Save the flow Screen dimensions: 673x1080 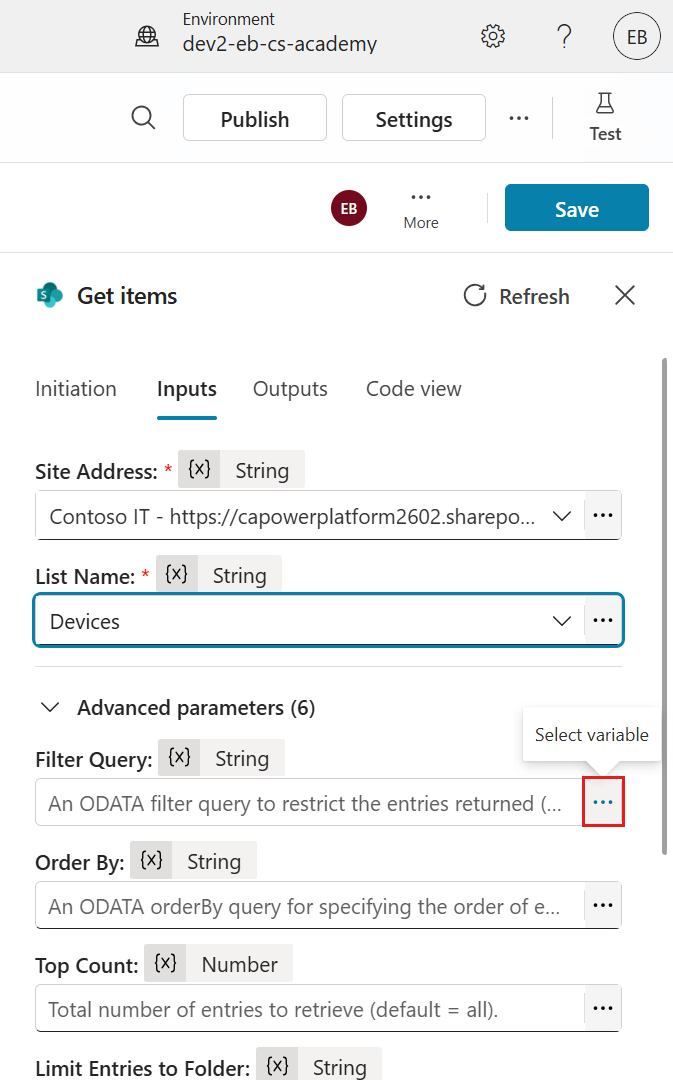pyautogui.click(x=577, y=208)
